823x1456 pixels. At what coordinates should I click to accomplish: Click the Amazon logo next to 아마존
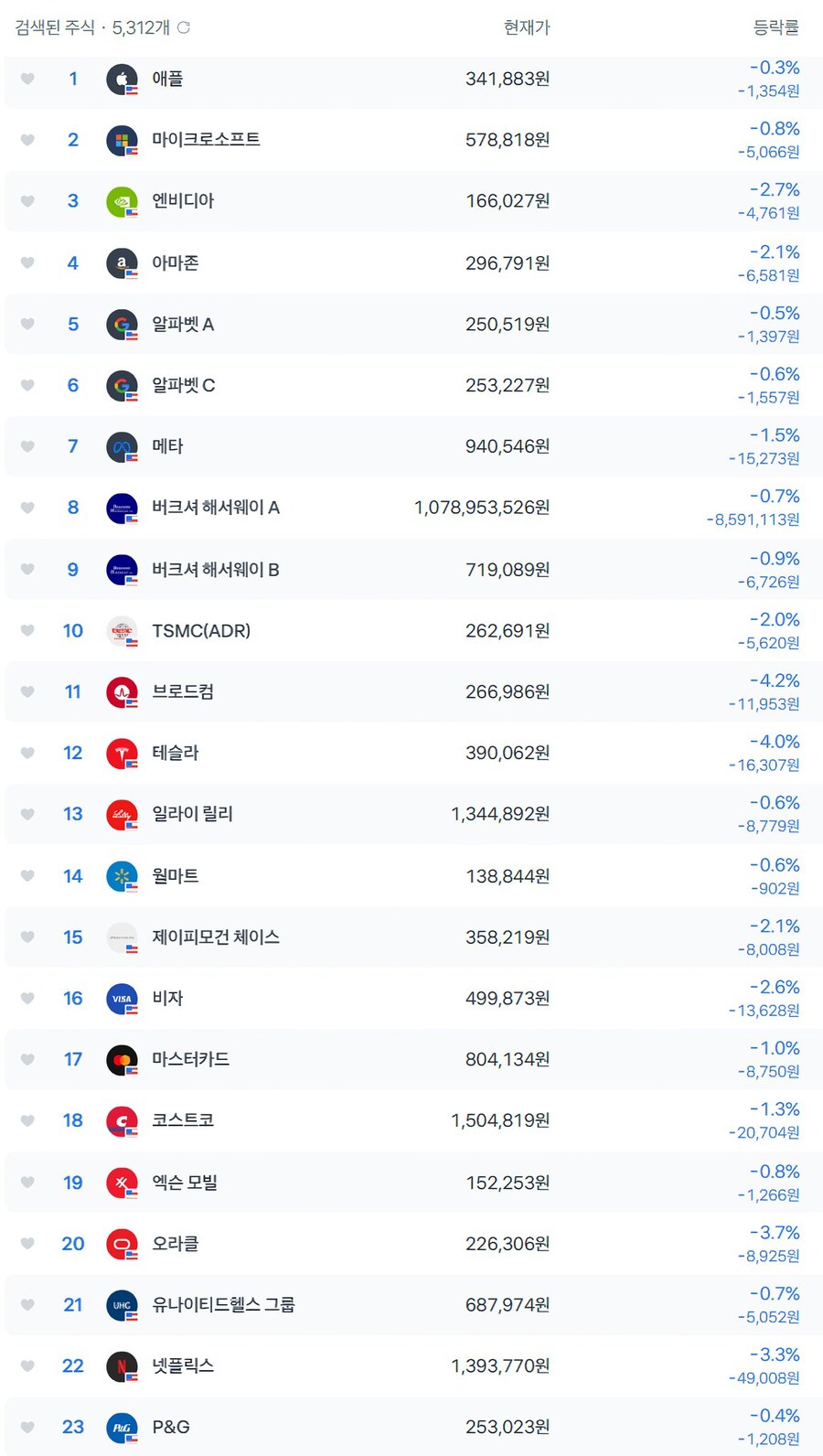click(x=122, y=262)
